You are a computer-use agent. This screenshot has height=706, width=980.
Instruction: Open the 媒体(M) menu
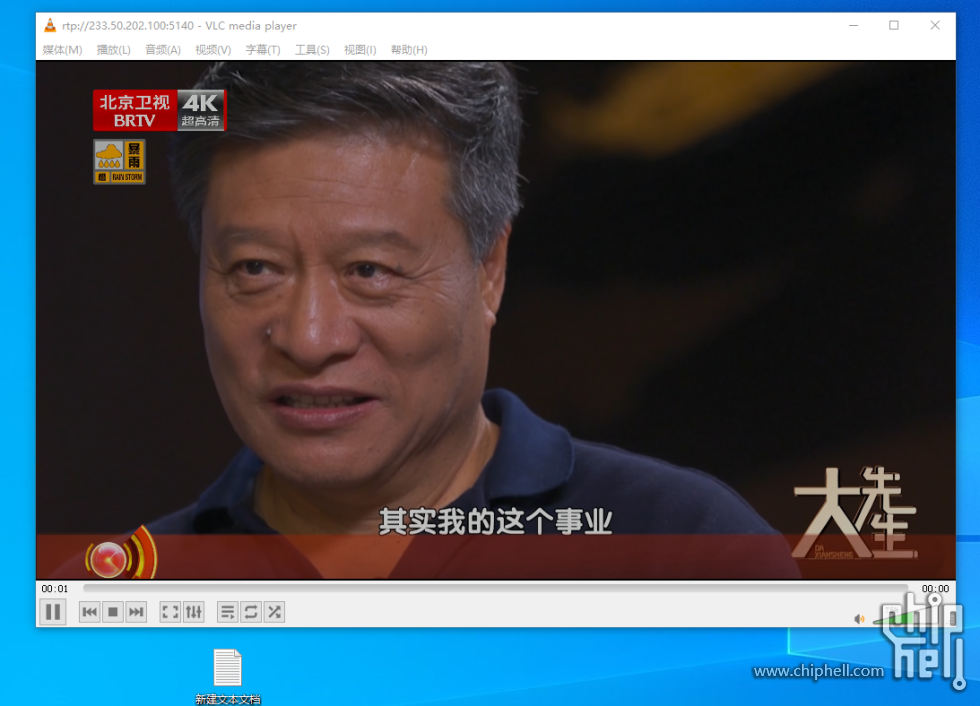point(62,49)
